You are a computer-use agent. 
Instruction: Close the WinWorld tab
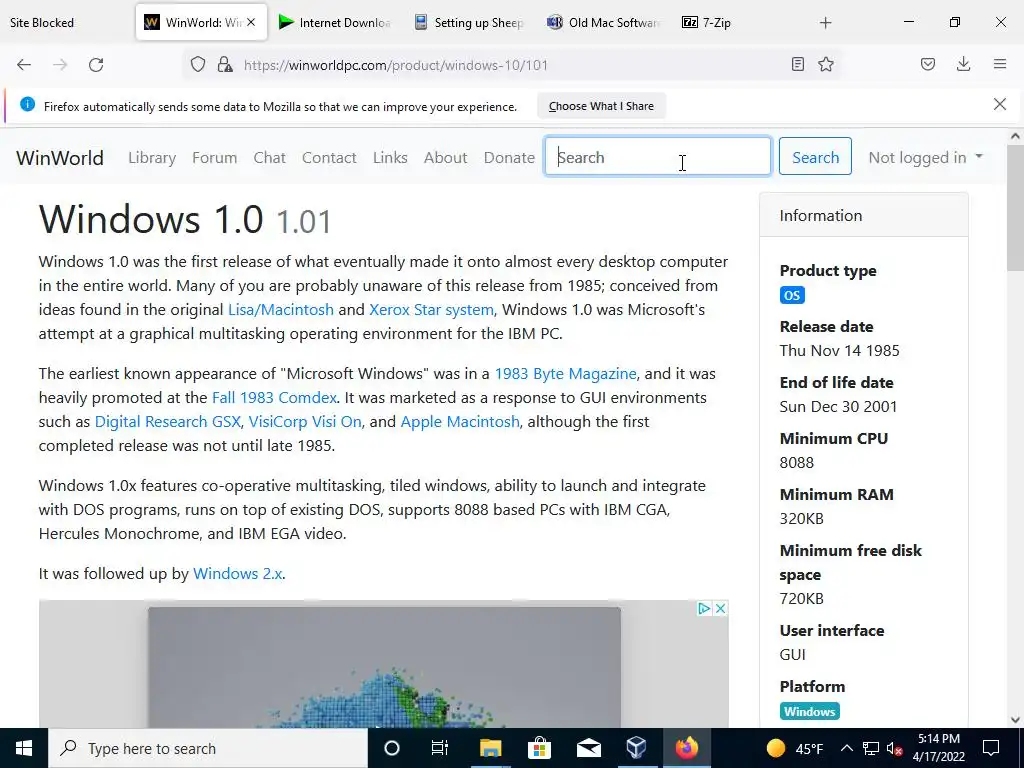pos(251,22)
